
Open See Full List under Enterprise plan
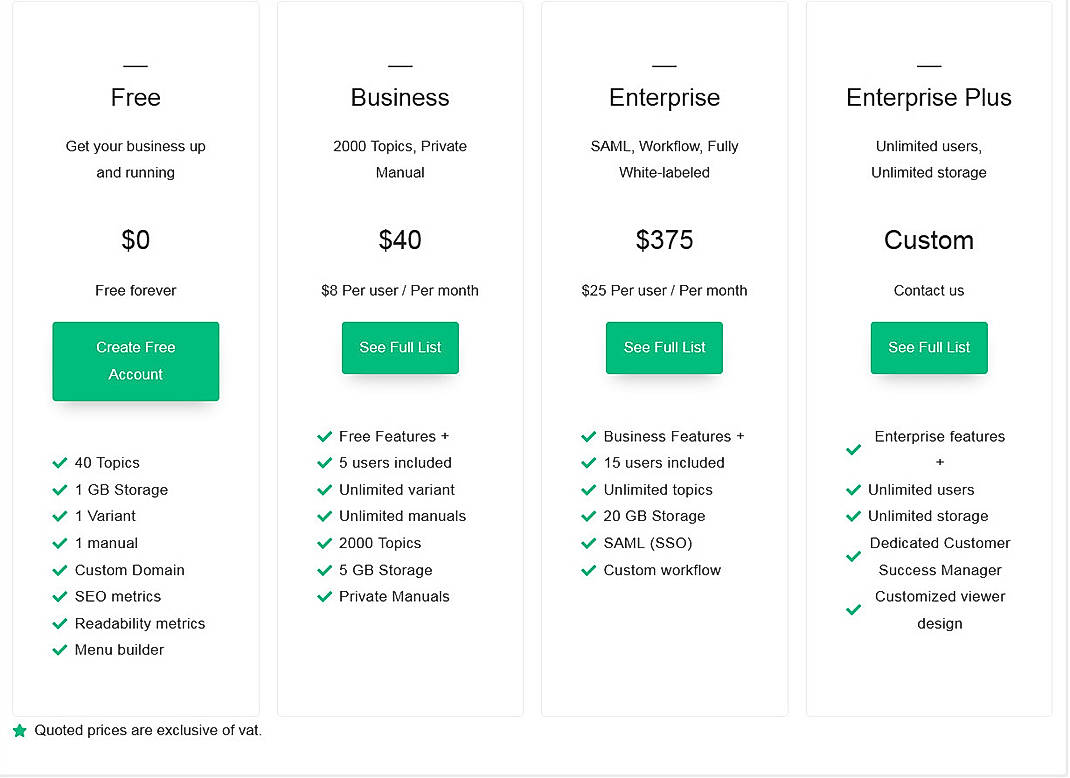(x=664, y=347)
